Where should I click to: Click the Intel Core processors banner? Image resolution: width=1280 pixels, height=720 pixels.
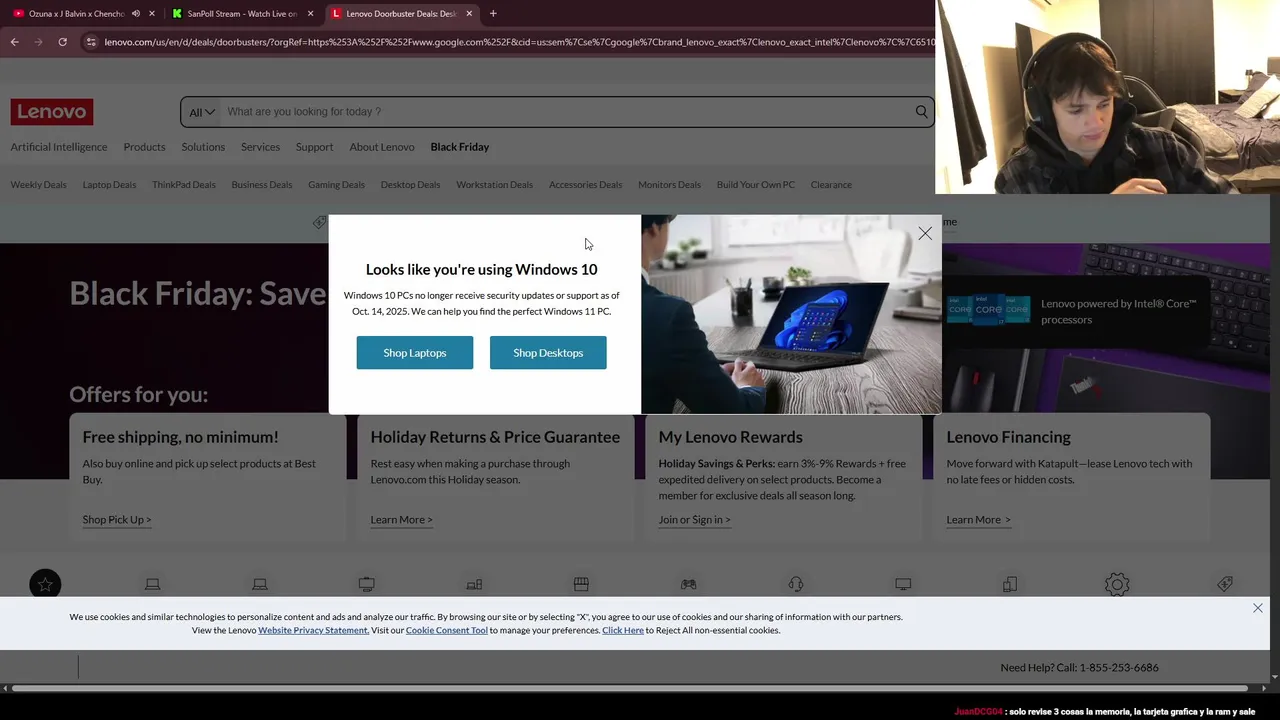[x=1074, y=312]
